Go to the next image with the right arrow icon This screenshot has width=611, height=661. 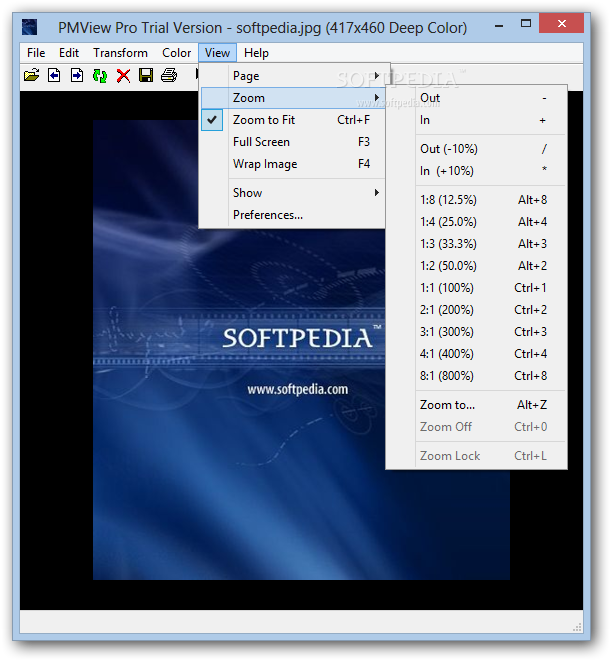click(77, 75)
